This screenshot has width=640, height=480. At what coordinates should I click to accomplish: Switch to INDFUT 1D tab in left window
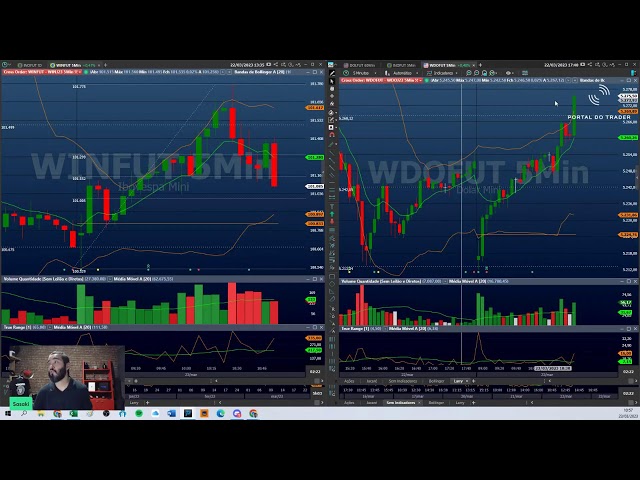pos(29,65)
